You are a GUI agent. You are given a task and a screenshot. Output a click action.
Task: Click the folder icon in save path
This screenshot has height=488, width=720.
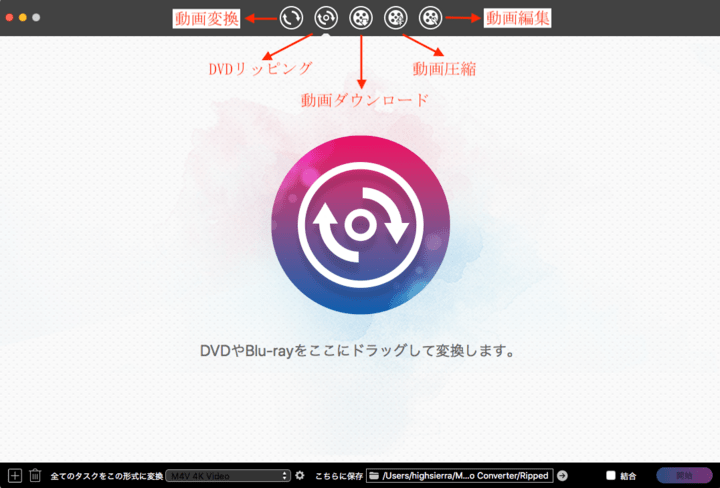click(374, 476)
